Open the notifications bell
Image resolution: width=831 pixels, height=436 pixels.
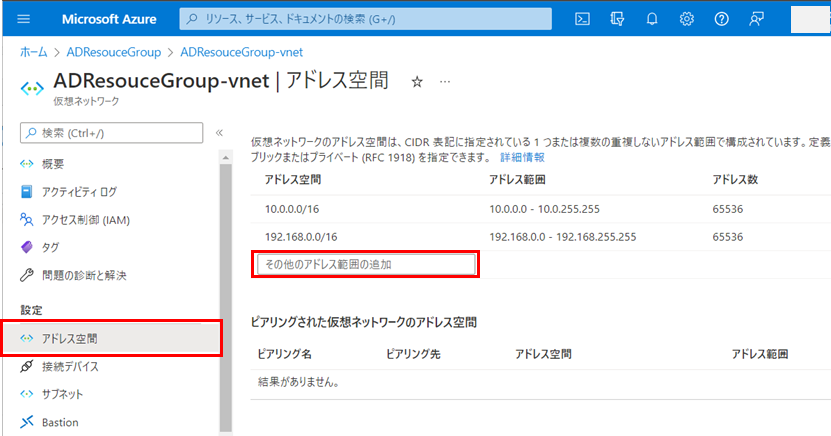click(652, 19)
